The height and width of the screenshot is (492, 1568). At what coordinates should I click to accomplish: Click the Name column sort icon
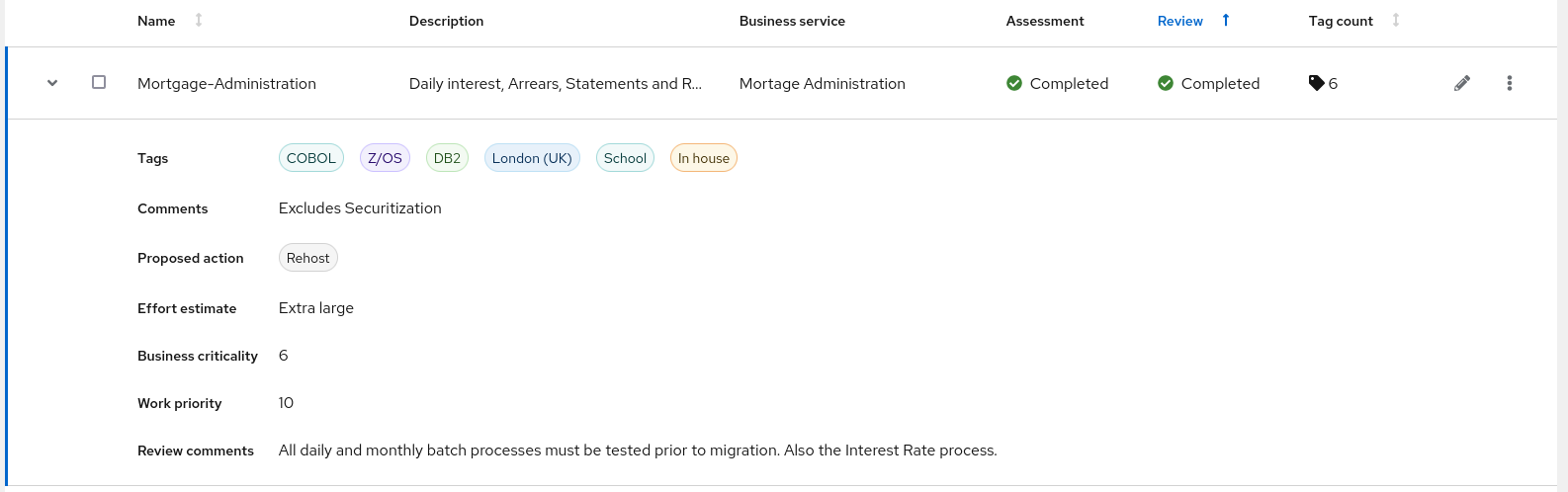199,21
